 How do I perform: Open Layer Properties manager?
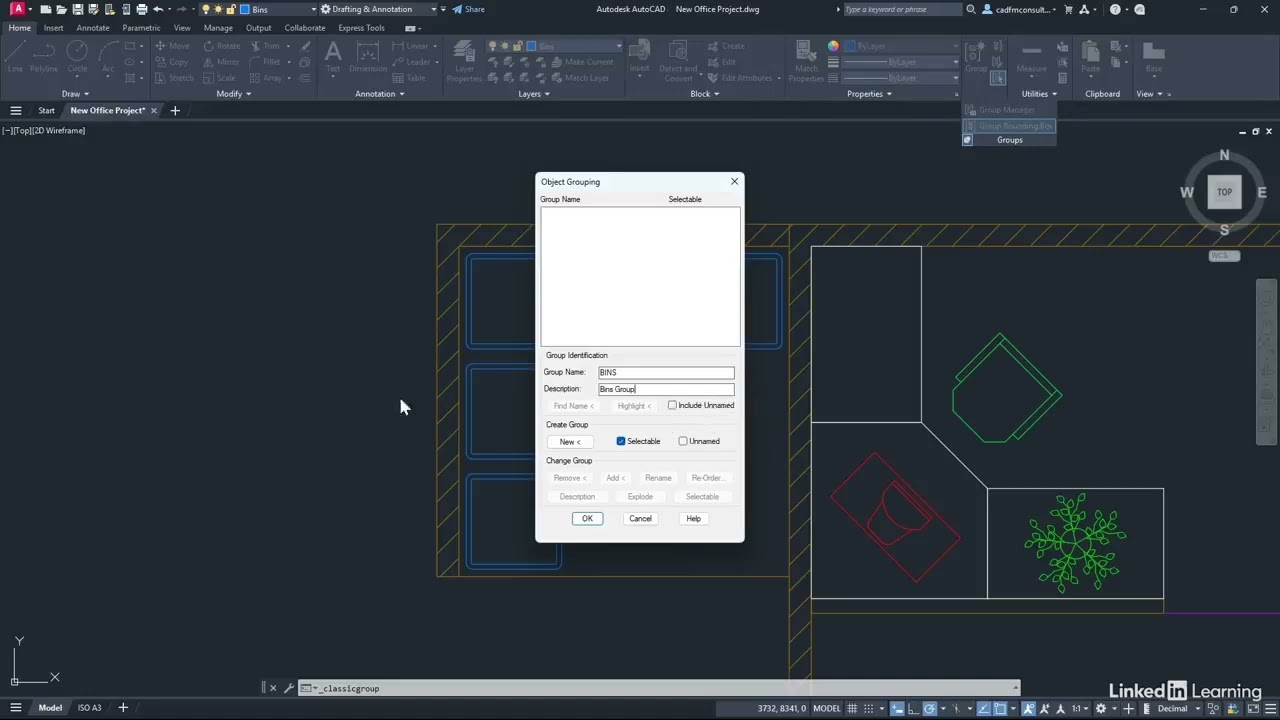click(464, 60)
